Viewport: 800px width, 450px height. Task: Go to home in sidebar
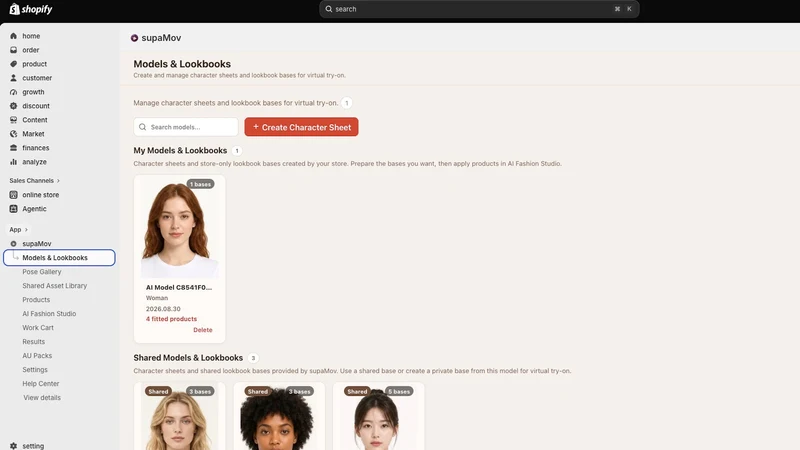point(31,36)
